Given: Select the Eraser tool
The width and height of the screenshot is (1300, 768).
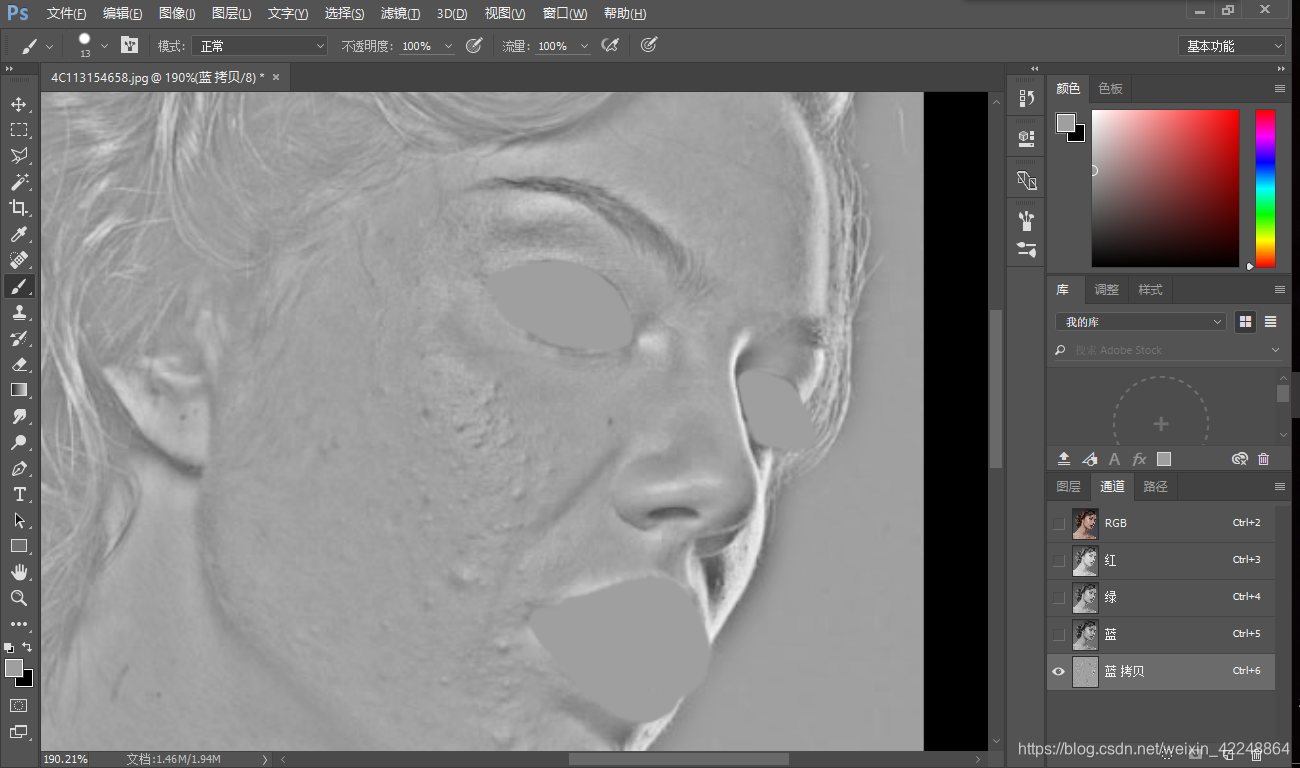Looking at the screenshot, I should [x=19, y=364].
